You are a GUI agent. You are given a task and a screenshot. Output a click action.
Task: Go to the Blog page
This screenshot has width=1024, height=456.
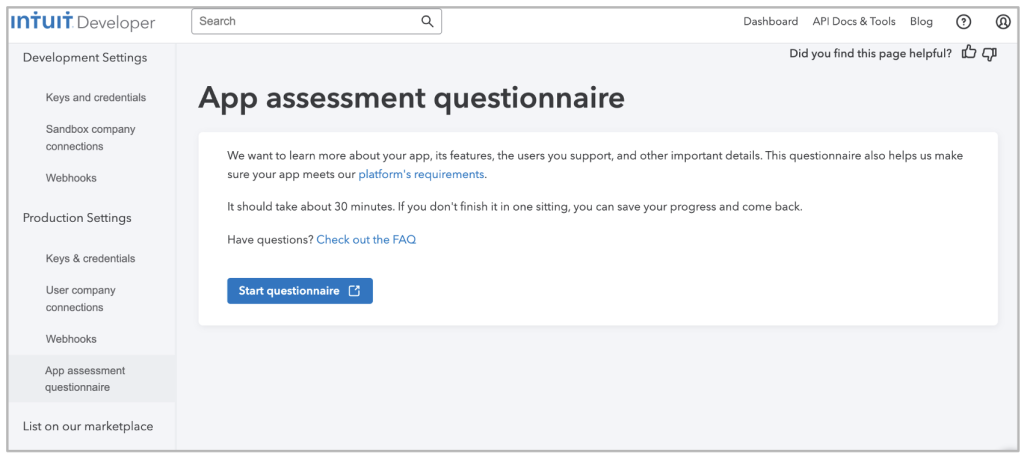pos(921,22)
